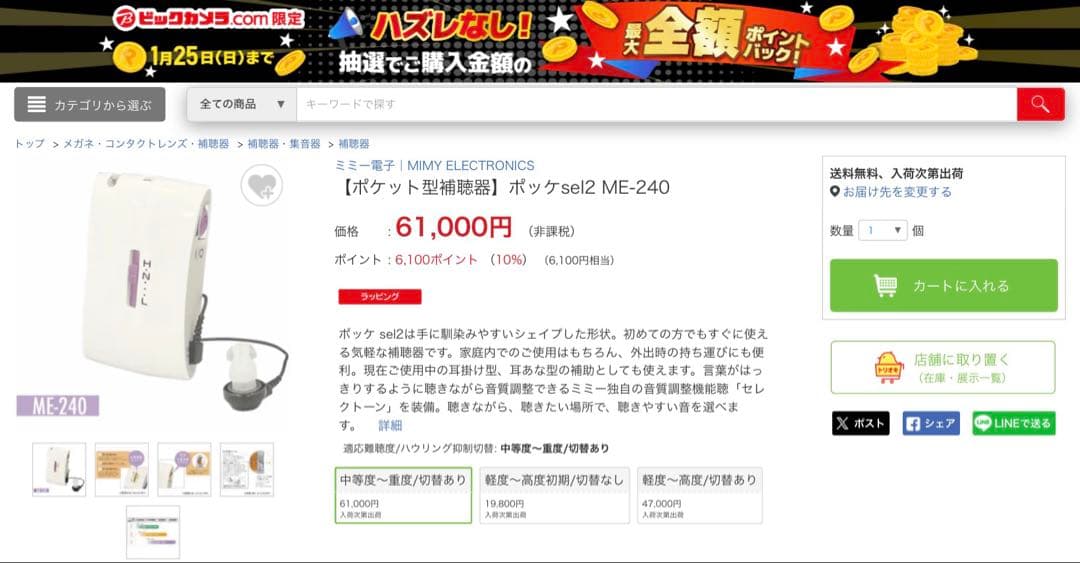This screenshot has height=563, width=1080.
Task: Click in the キーワードで探す search field
Action: 656,105
